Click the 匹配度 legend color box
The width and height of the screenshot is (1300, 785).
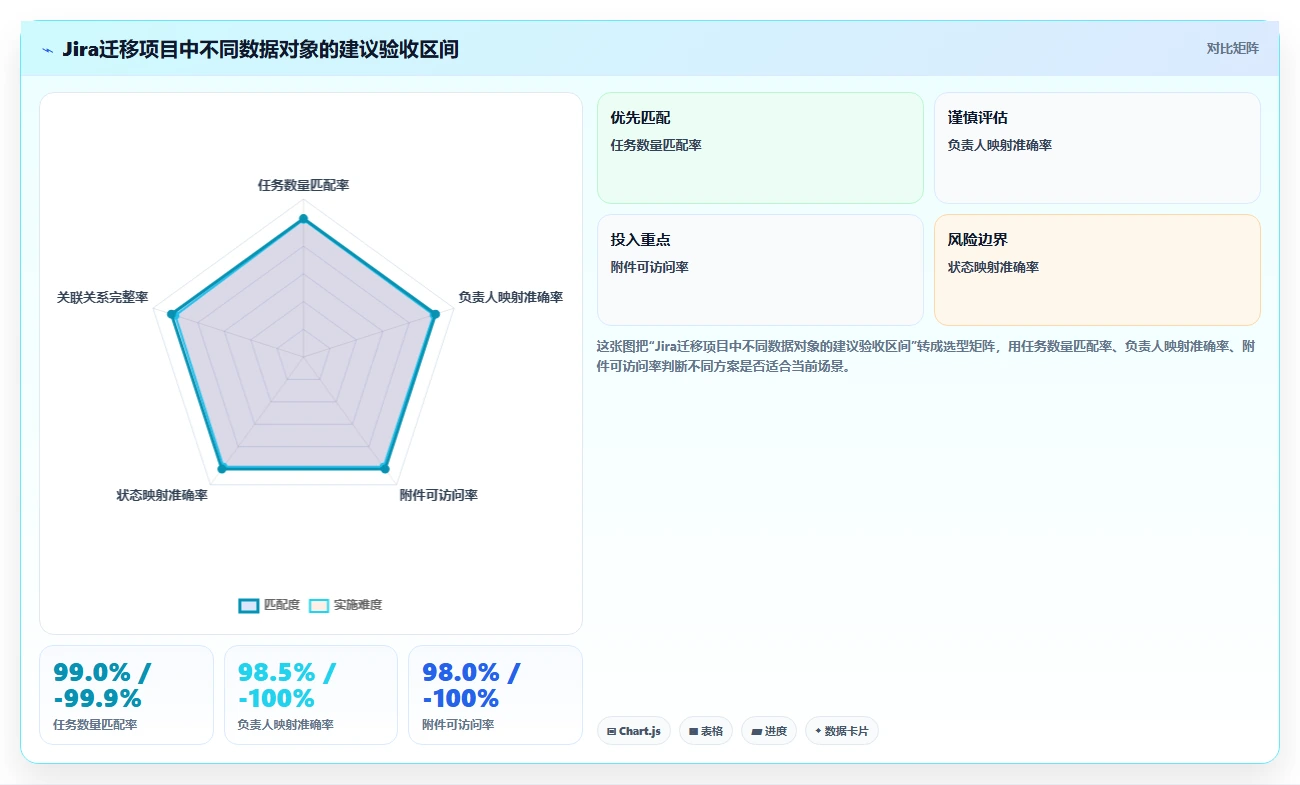[x=249, y=605]
